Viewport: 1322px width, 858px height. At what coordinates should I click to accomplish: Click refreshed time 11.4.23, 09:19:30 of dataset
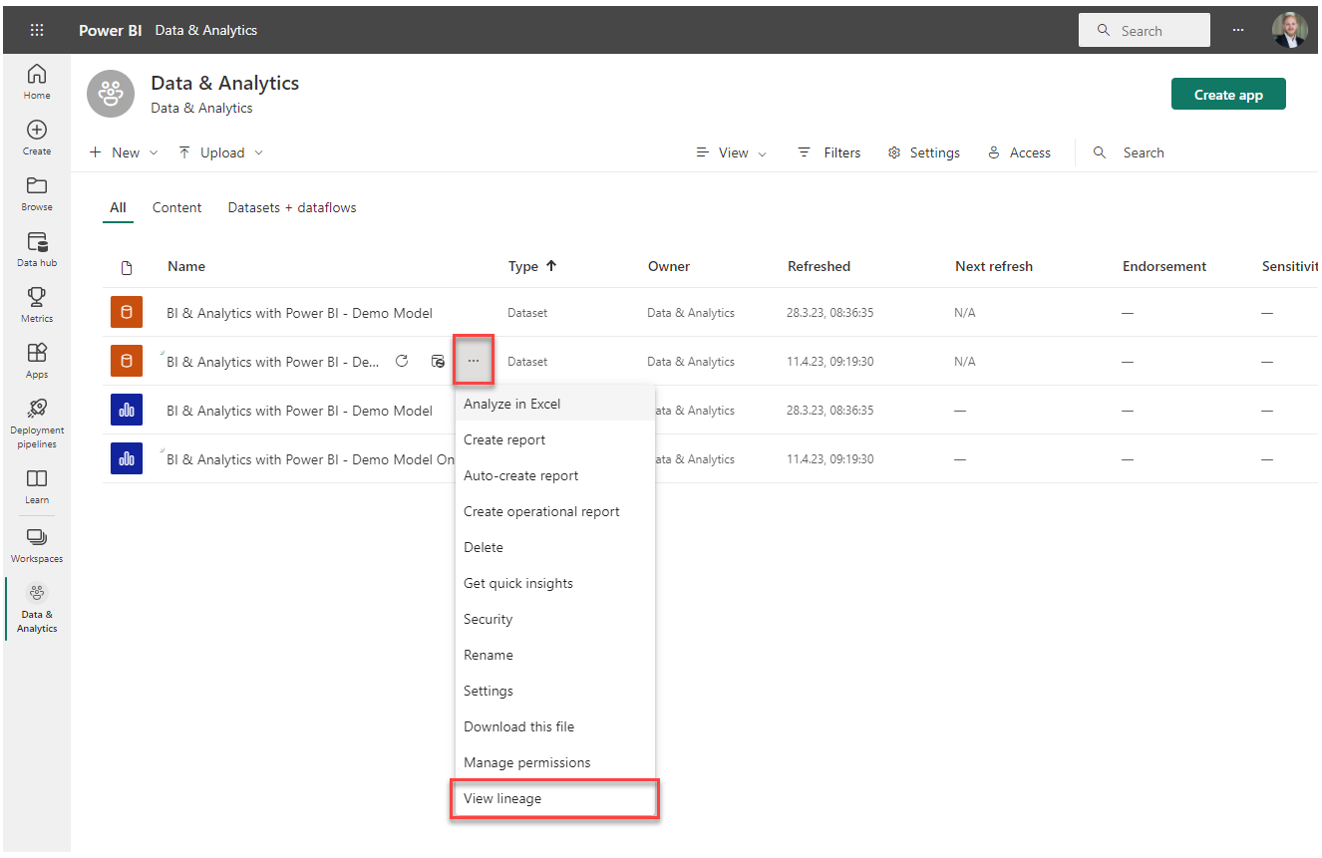(x=830, y=362)
